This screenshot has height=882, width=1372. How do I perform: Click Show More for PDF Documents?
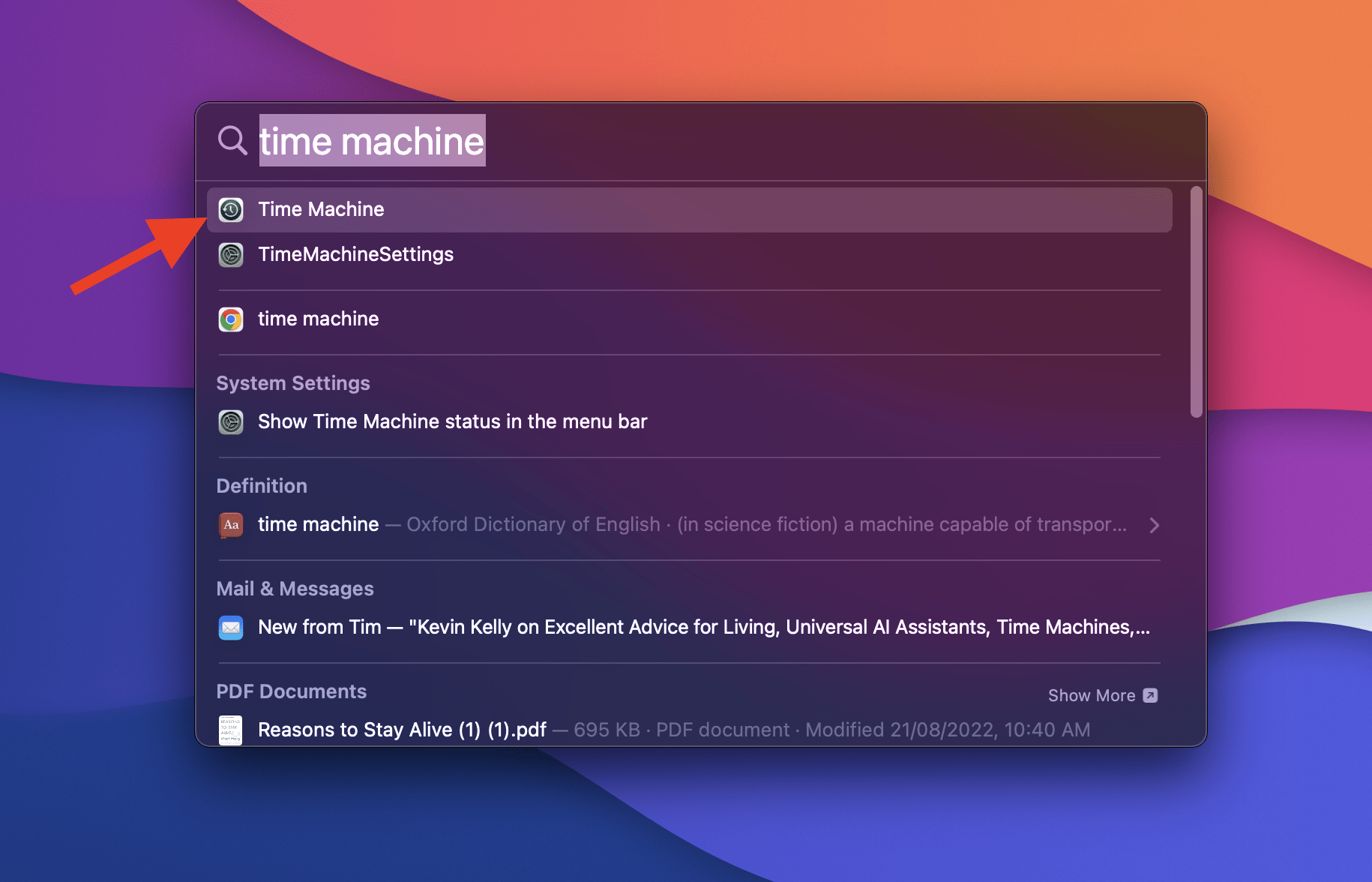[1092, 695]
